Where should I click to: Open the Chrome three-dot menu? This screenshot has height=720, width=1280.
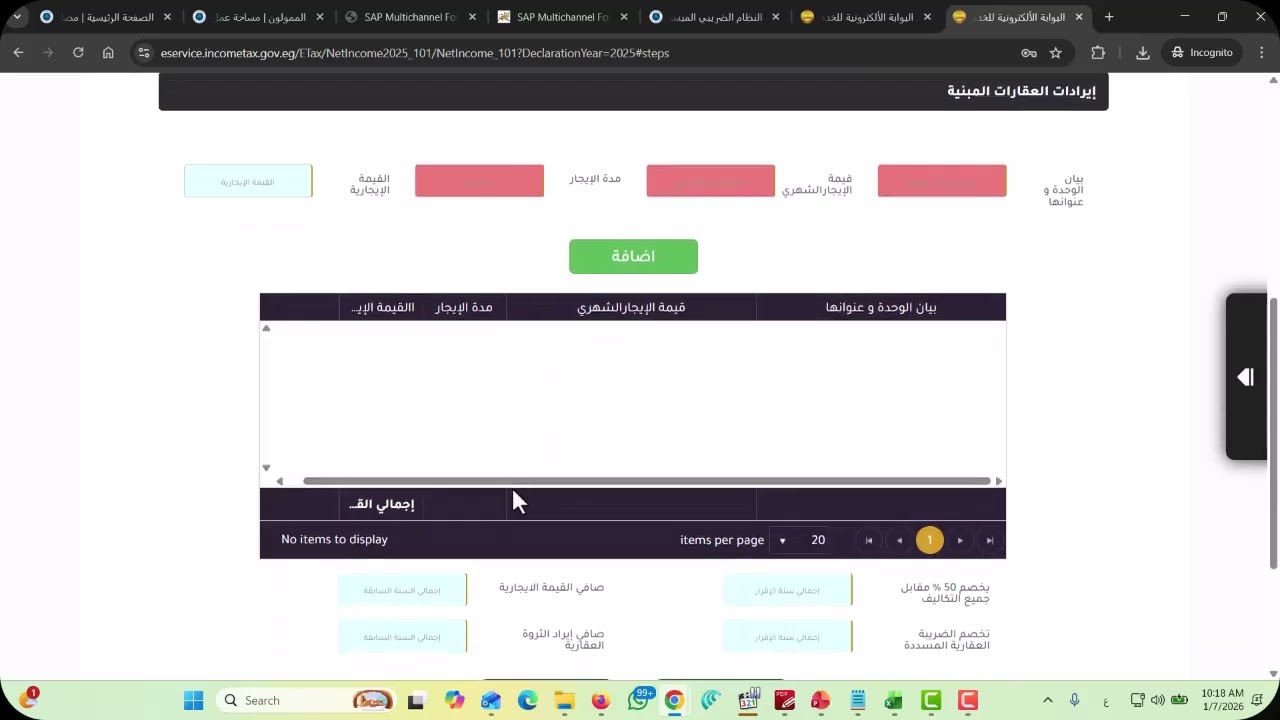pos(1261,53)
